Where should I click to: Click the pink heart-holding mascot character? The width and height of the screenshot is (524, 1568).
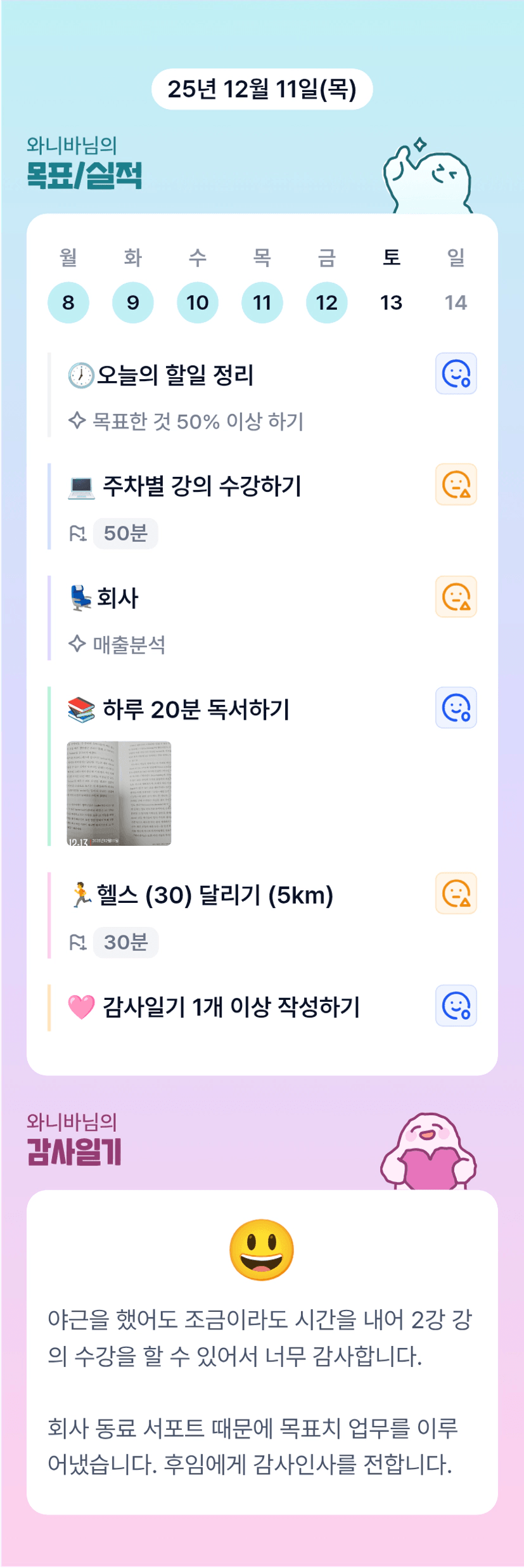(x=428, y=1152)
